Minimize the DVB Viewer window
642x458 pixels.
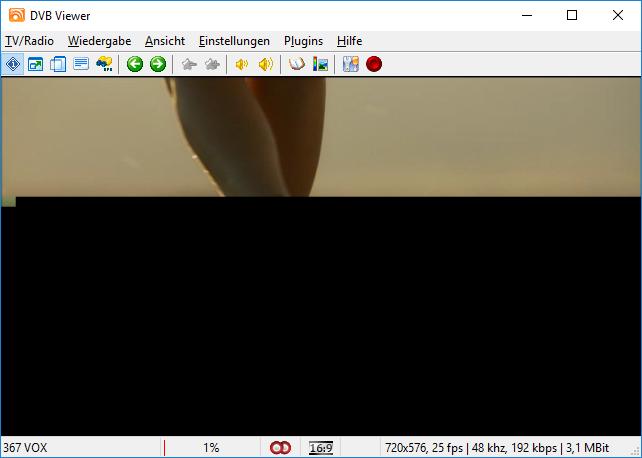527,16
